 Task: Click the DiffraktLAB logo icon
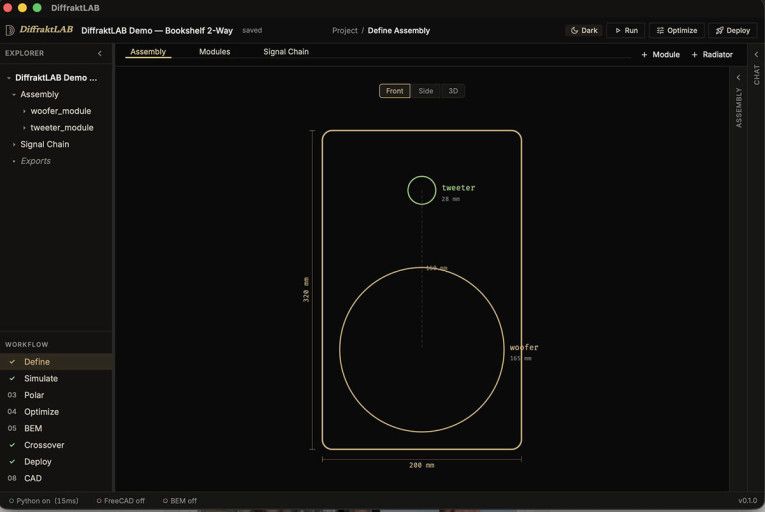[10, 30]
